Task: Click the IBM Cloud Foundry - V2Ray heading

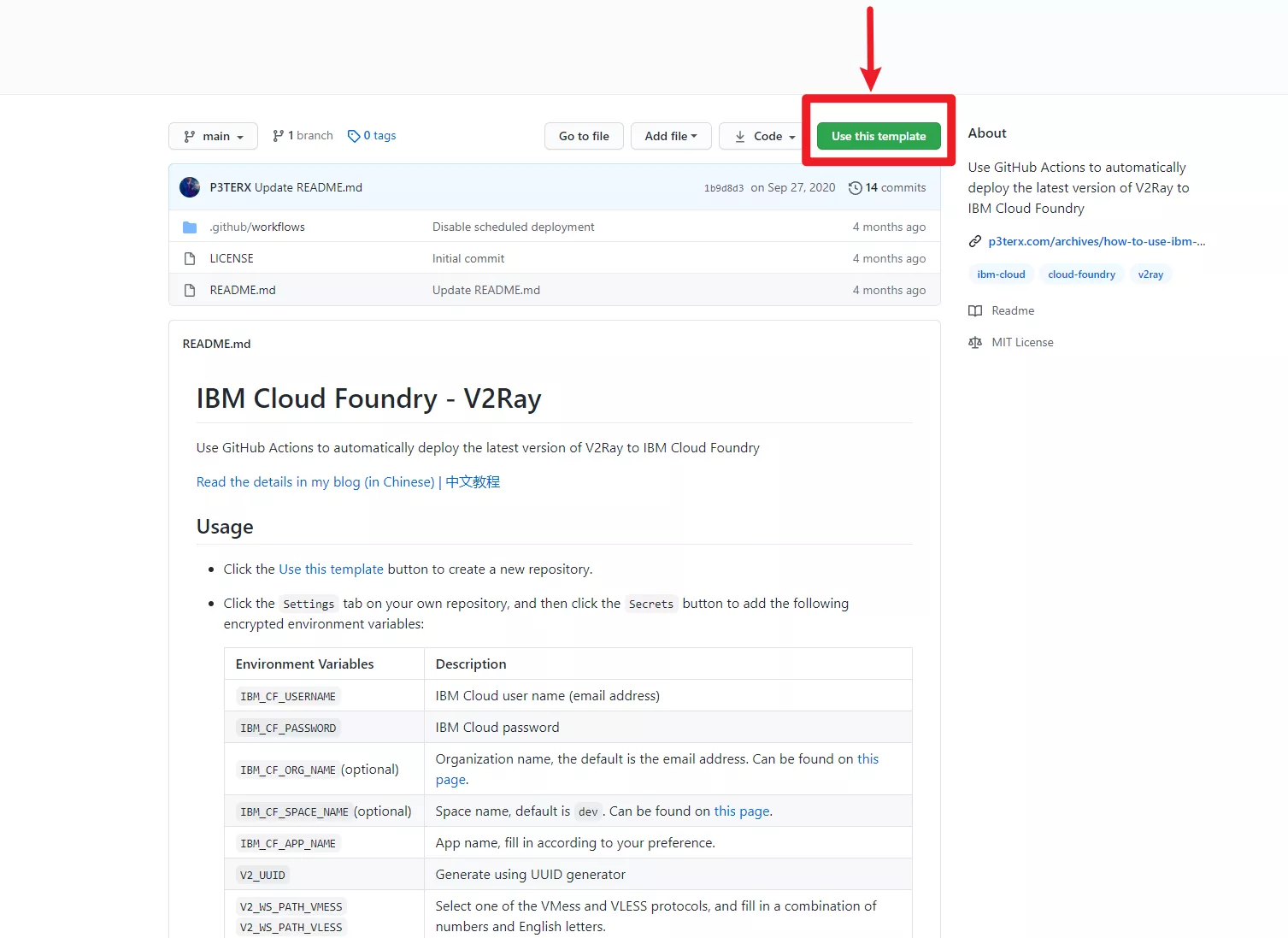Action: (369, 398)
